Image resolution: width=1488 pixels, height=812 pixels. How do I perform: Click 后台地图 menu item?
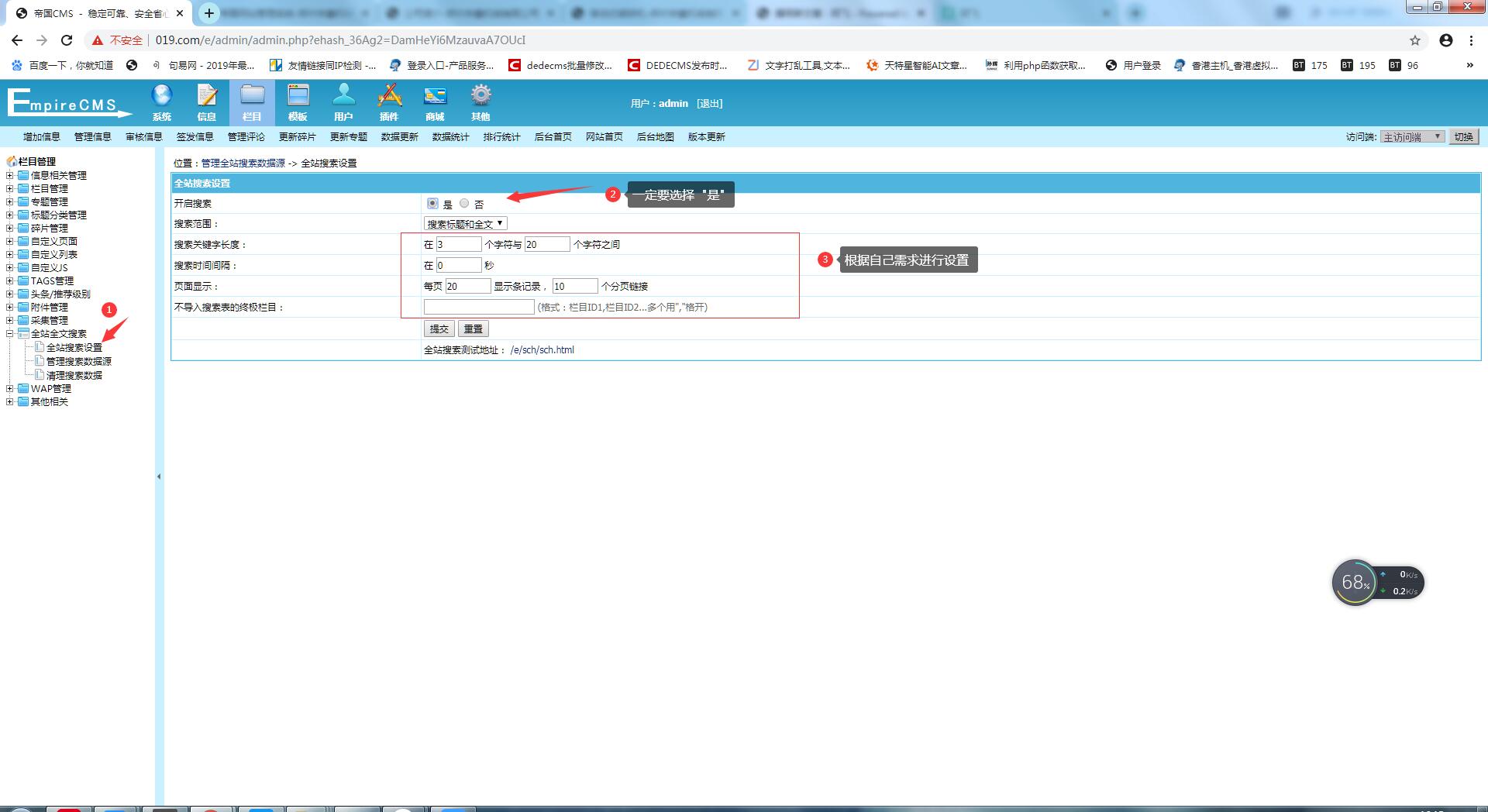pyautogui.click(x=656, y=136)
